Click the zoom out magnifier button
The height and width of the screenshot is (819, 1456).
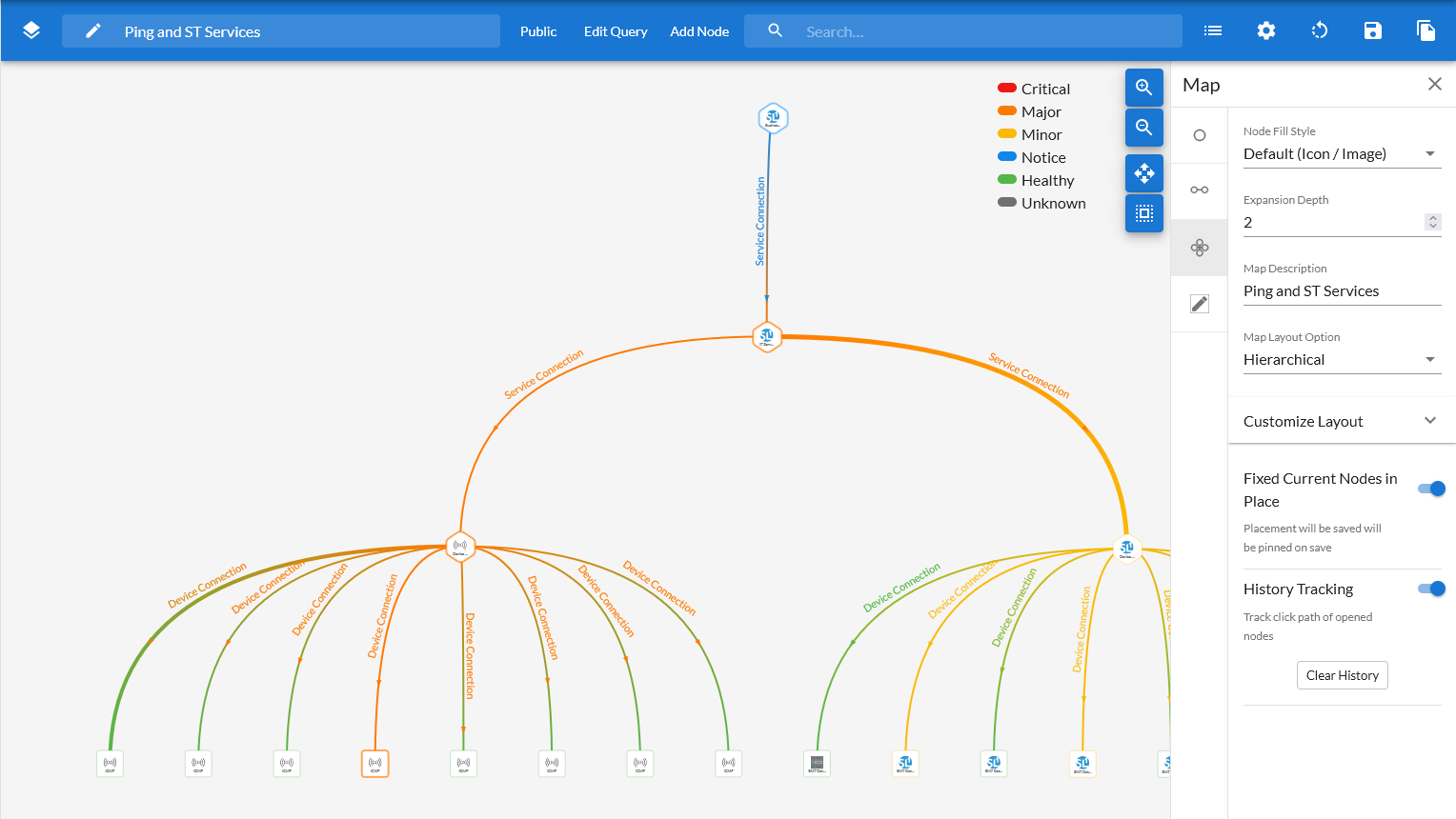click(1143, 128)
